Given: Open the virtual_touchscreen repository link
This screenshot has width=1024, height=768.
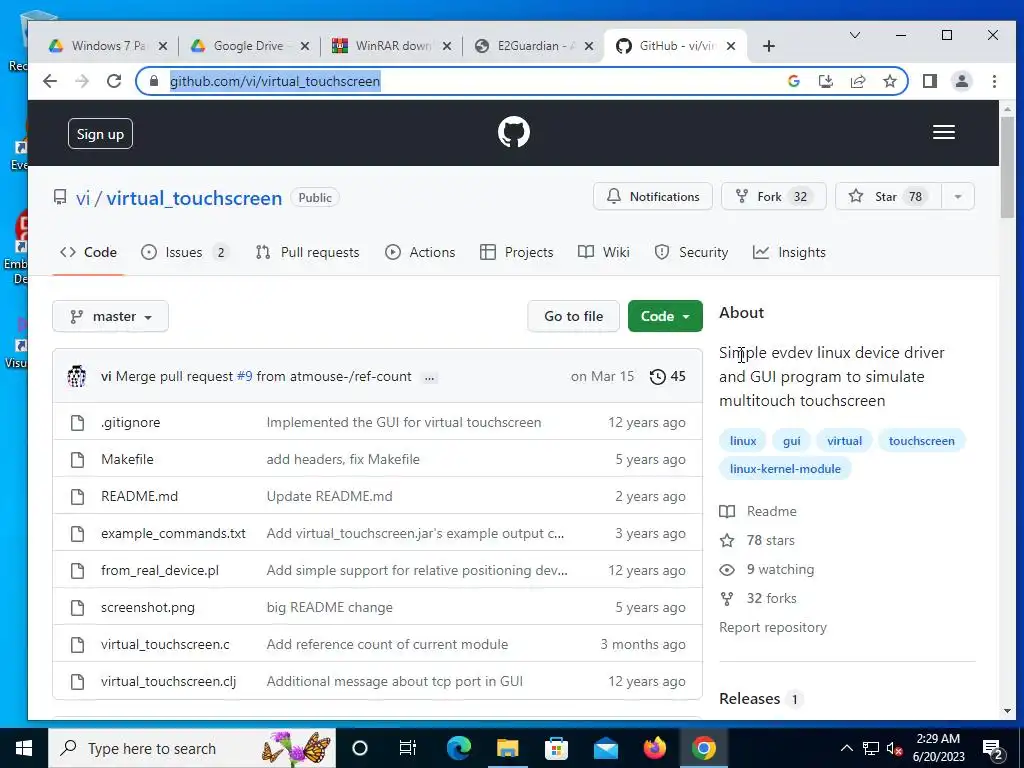Looking at the screenshot, I should click(x=194, y=198).
